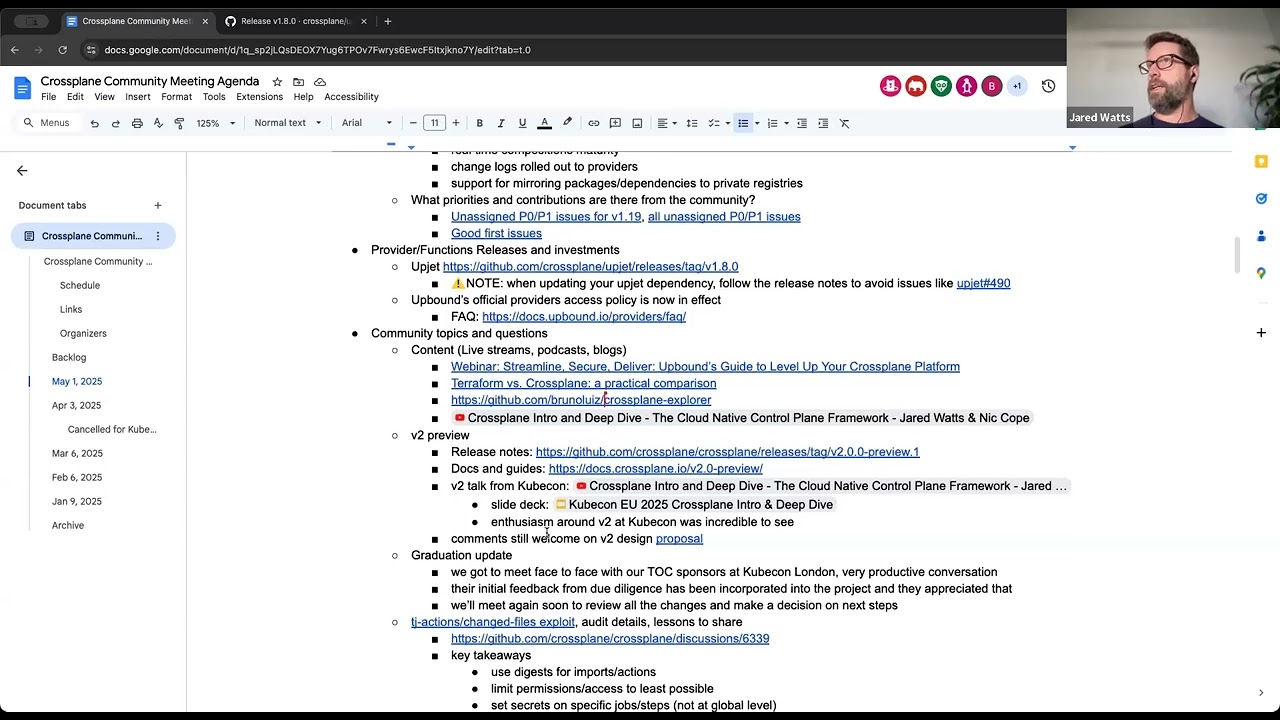
Task: Open the v2 design proposal link
Action: coord(679,539)
